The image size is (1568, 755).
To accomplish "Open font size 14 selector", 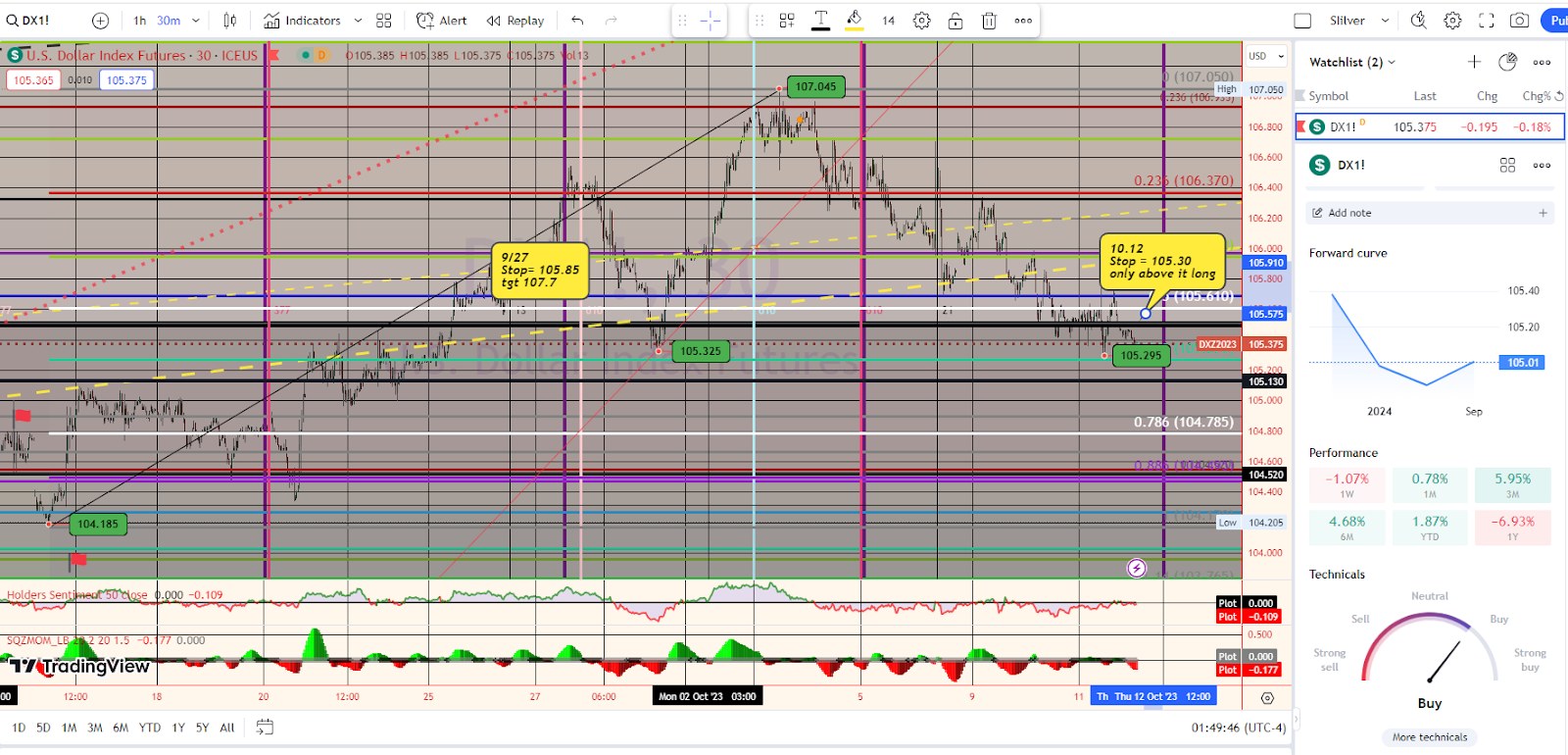I will tap(888, 21).
